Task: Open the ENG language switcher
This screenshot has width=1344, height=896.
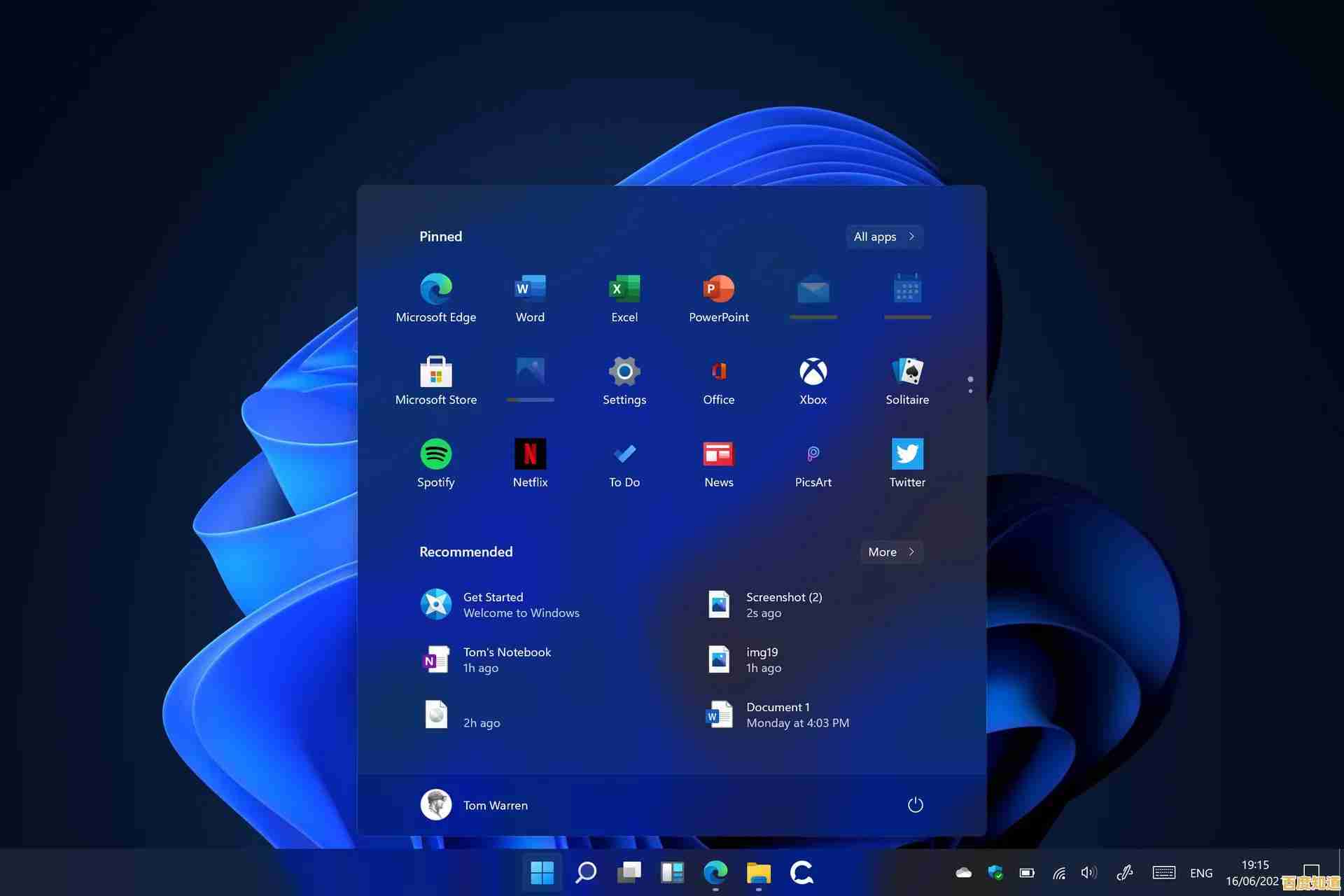Action: click(x=1201, y=872)
